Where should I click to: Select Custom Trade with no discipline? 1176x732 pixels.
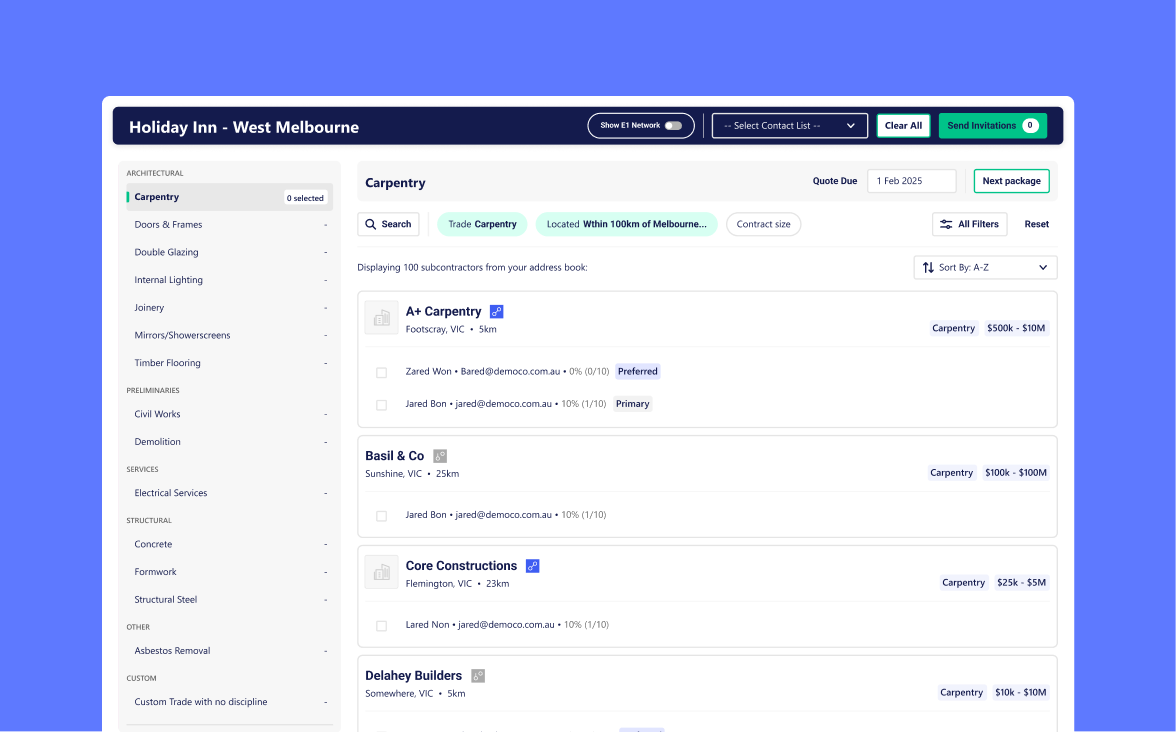click(230, 702)
